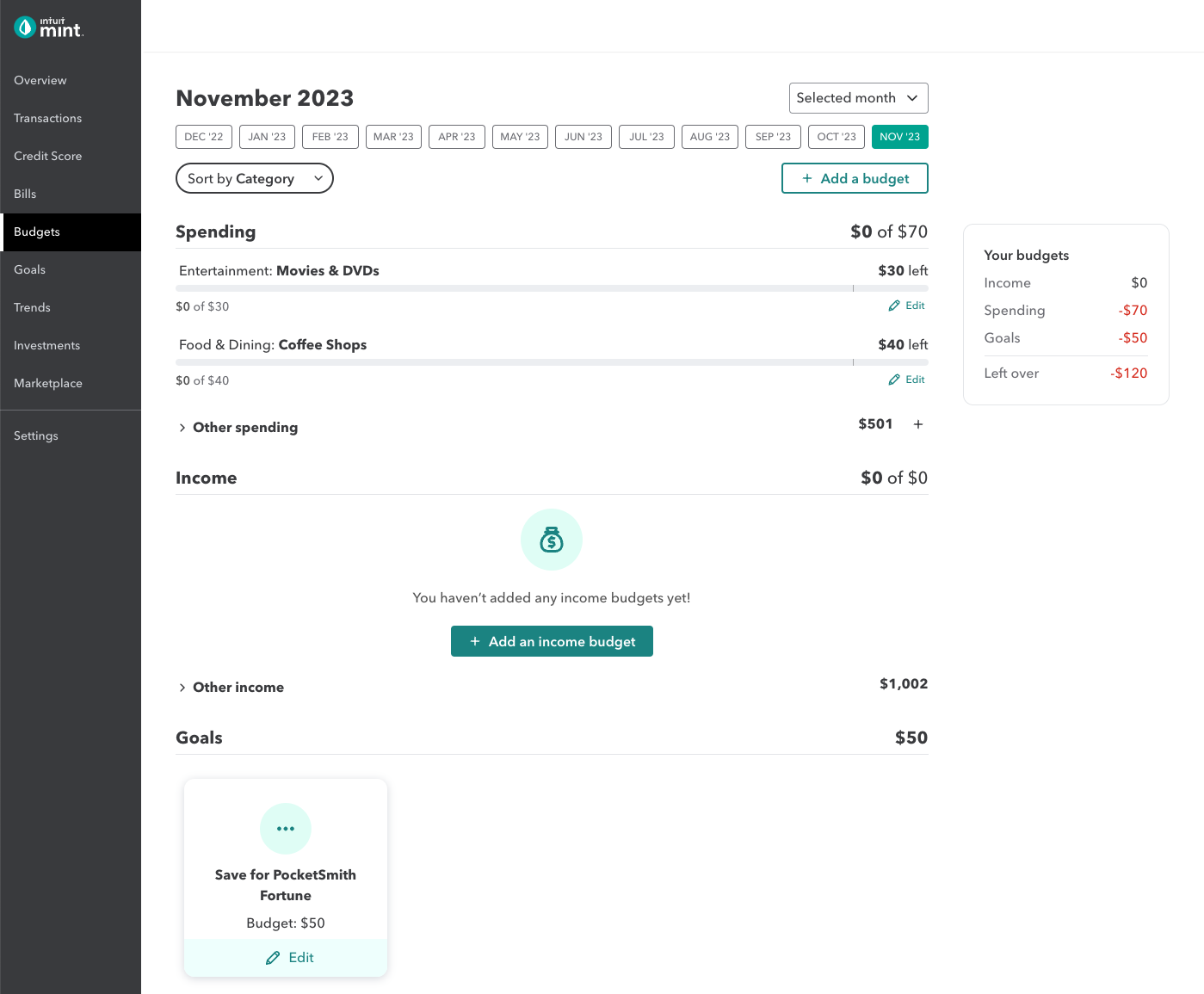Click the money bag income icon
The width and height of the screenshot is (1204, 994).
(552, 540)
